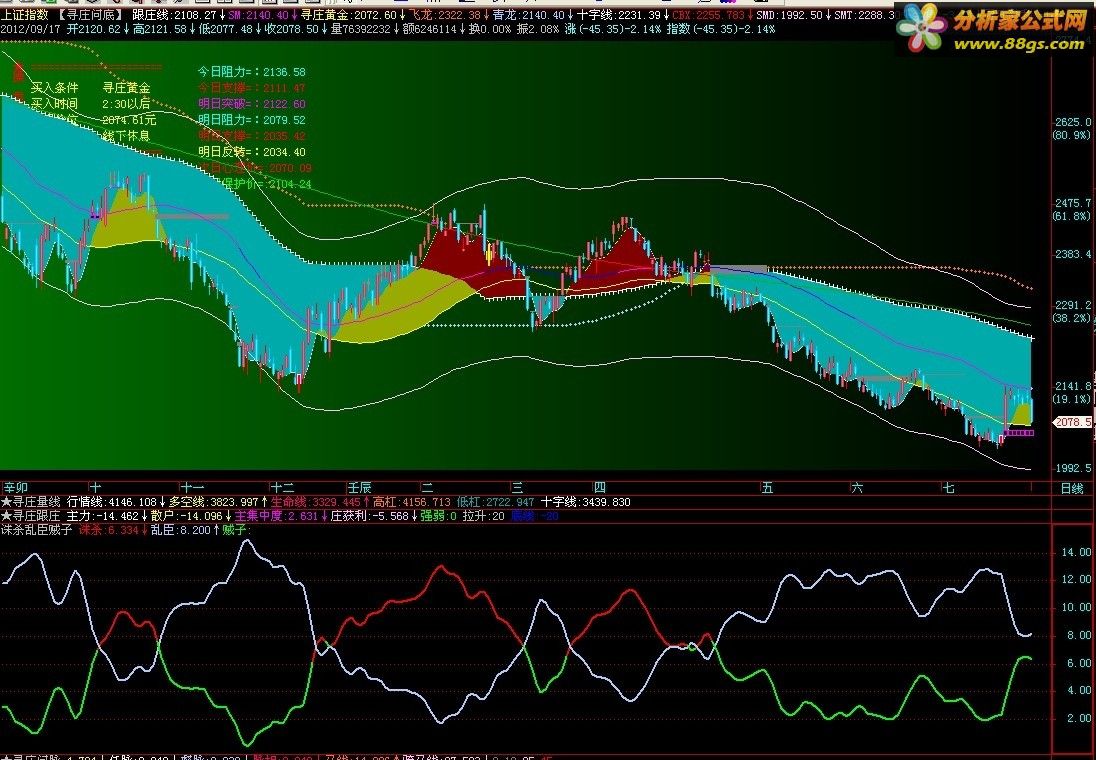Click the 生命线:3329.445 readout

(316, 502)
